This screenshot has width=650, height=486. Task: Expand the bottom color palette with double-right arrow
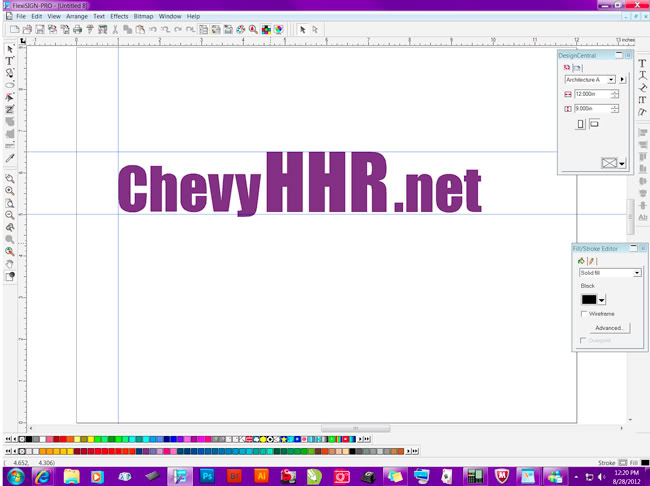(415, 451)
